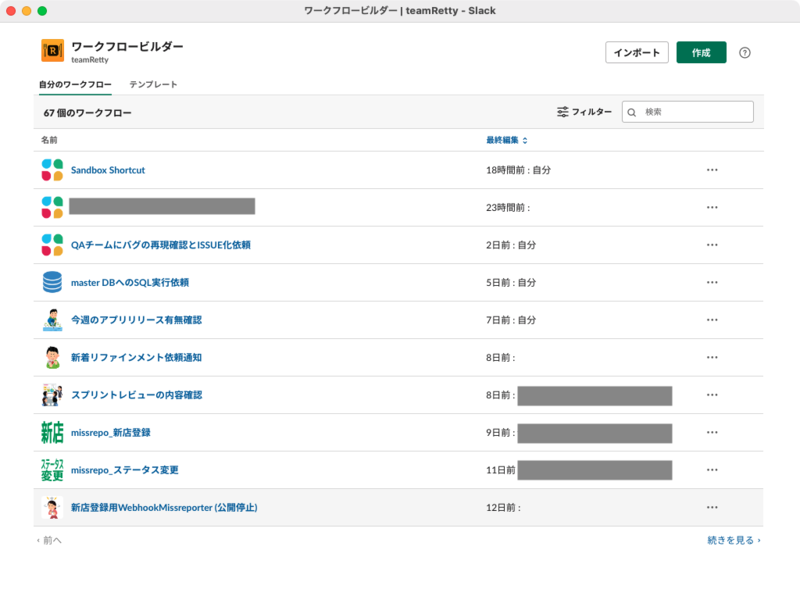Click the 12日前 timestamp cell
800x589 pixels.
(503, 507)
